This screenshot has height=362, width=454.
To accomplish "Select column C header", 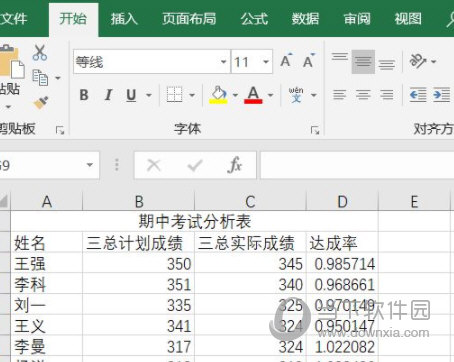I will pyautogui.click(x=250, y=201).
